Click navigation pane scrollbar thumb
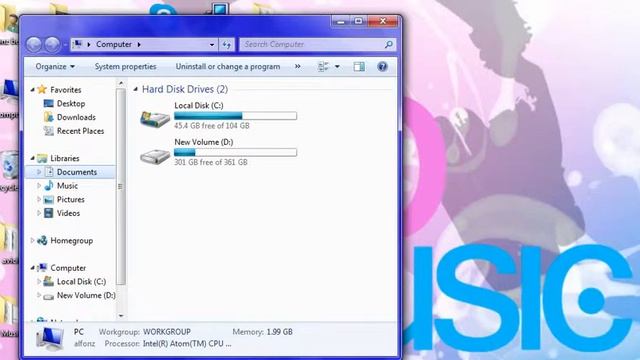Viewport: 640px width, 360px height. point(120,187)
